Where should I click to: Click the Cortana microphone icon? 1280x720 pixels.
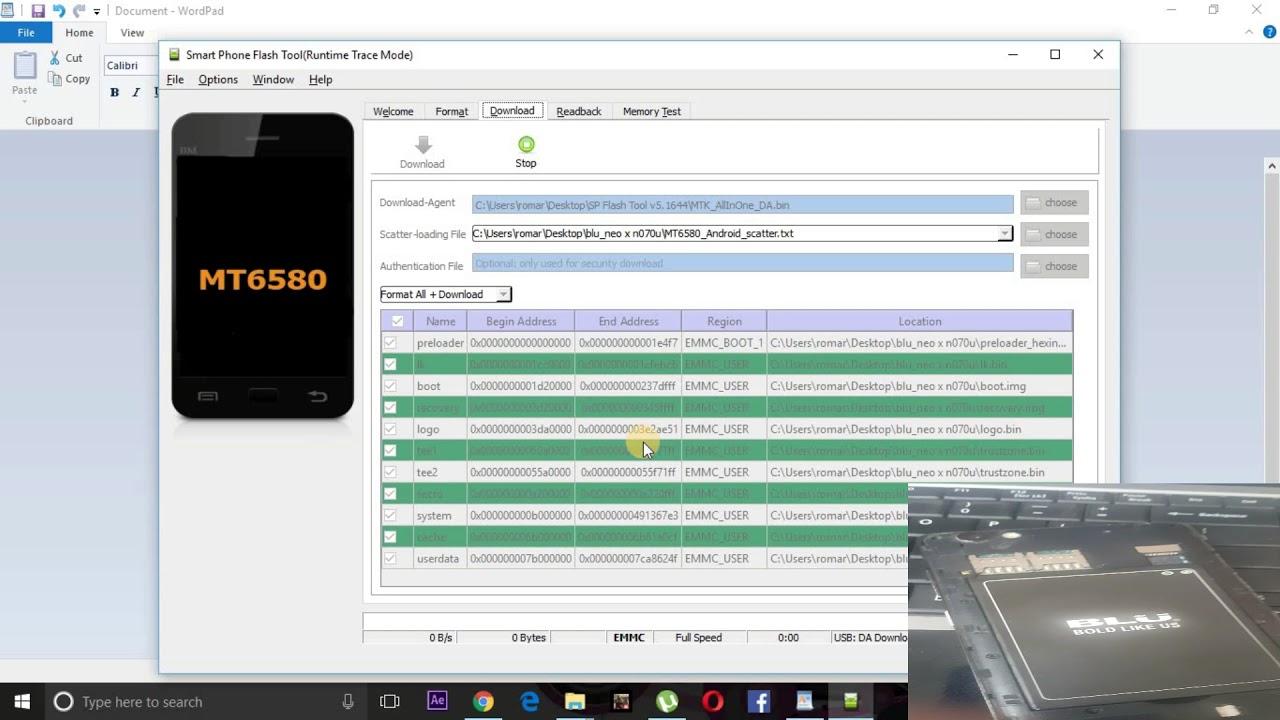pos(348,702)
